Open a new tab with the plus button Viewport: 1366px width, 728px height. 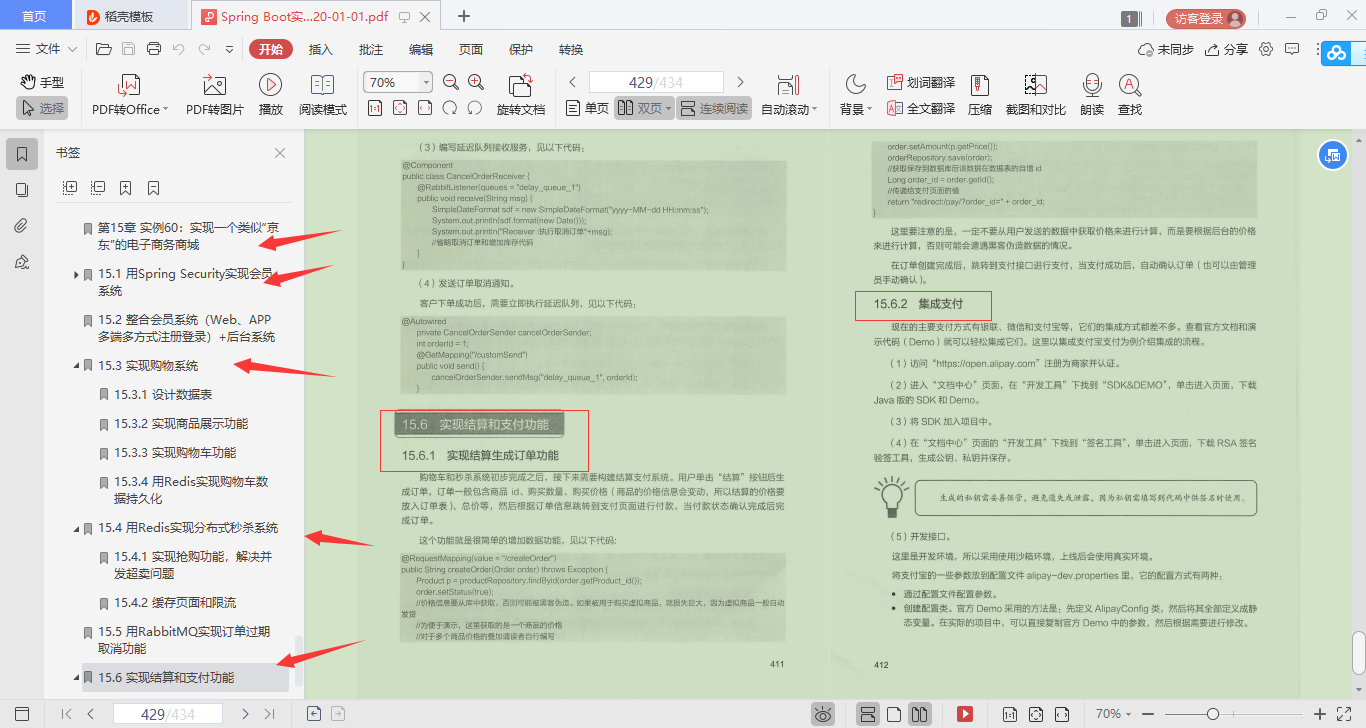(464, 16)
